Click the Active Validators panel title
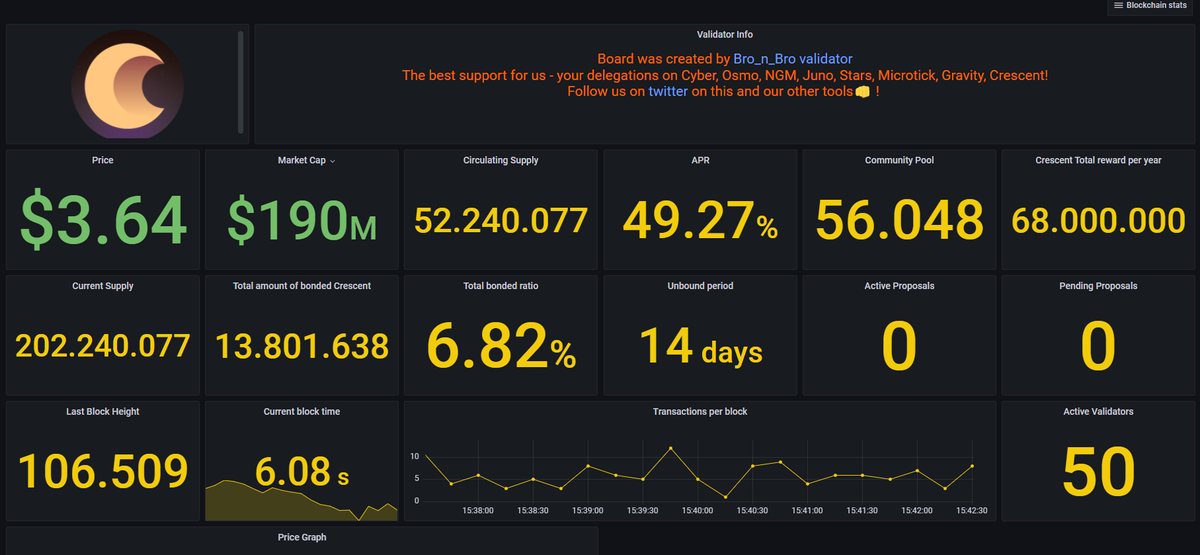Viewport: 1200px width, 555px height. tap(1098, 411)
